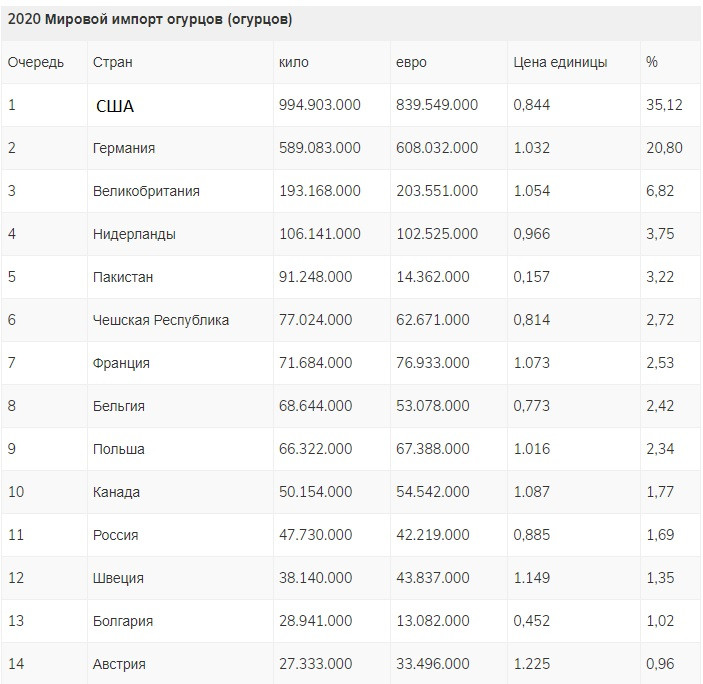The width and height of the screenshot is (703, 684).
Task: Click the 'Великобритания' row name
Action: tap(145, 191)
